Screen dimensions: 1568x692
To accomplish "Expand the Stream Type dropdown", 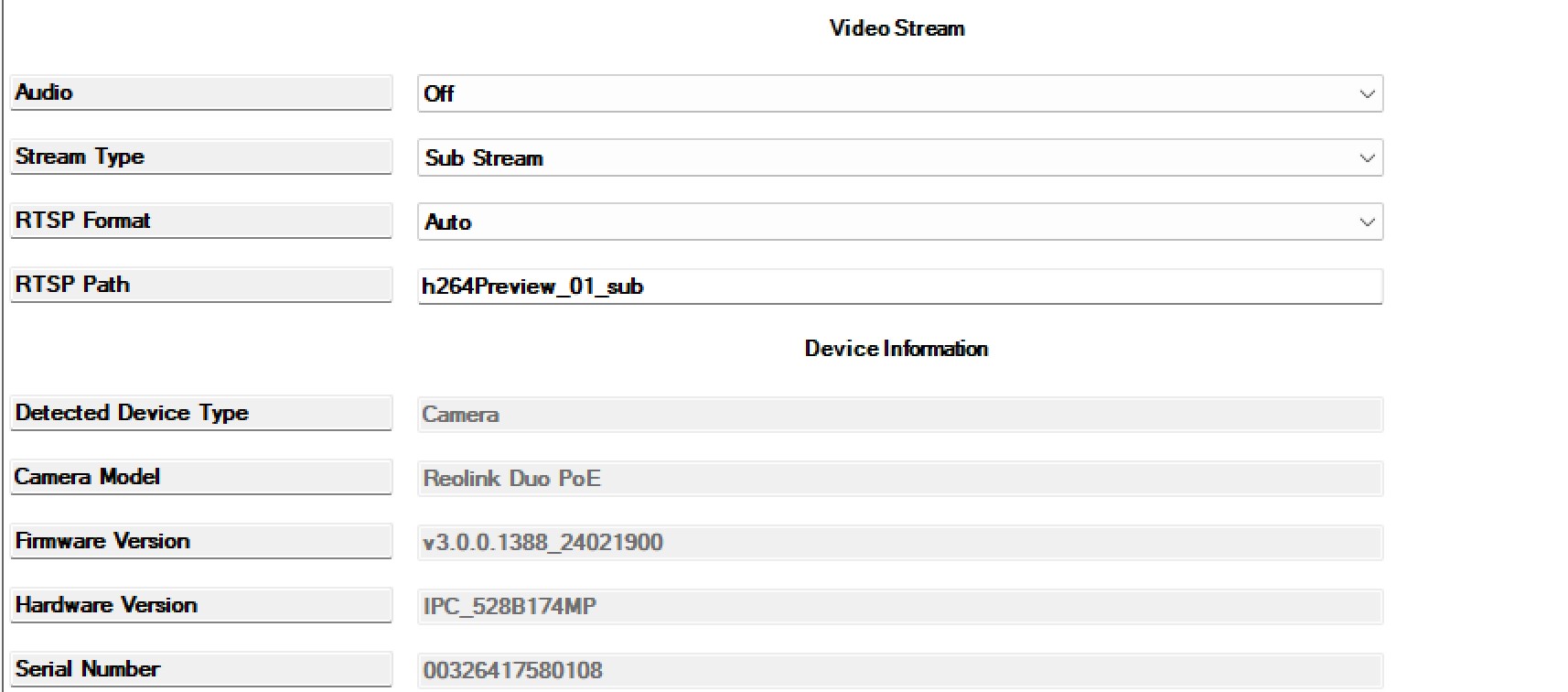I will coord(899,157).
